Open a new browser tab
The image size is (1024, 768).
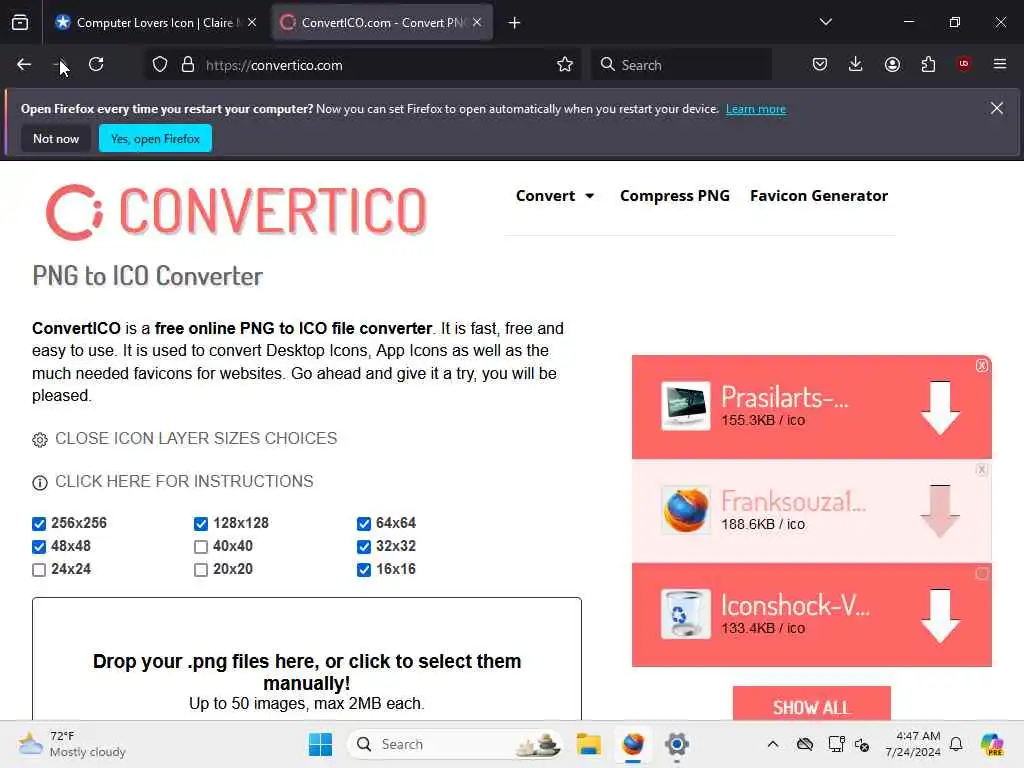pyautogui.click(x=515, y=23)
